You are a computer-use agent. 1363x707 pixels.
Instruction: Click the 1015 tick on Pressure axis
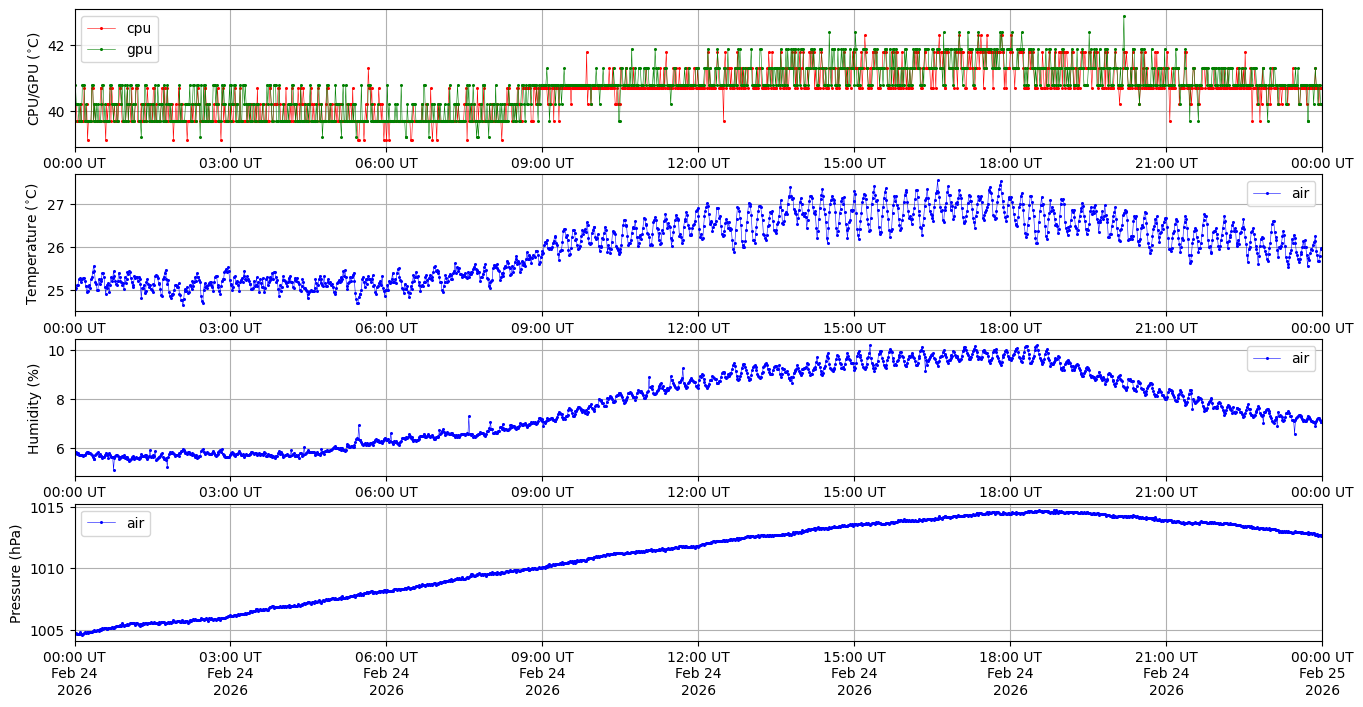(x=48, y=508)
